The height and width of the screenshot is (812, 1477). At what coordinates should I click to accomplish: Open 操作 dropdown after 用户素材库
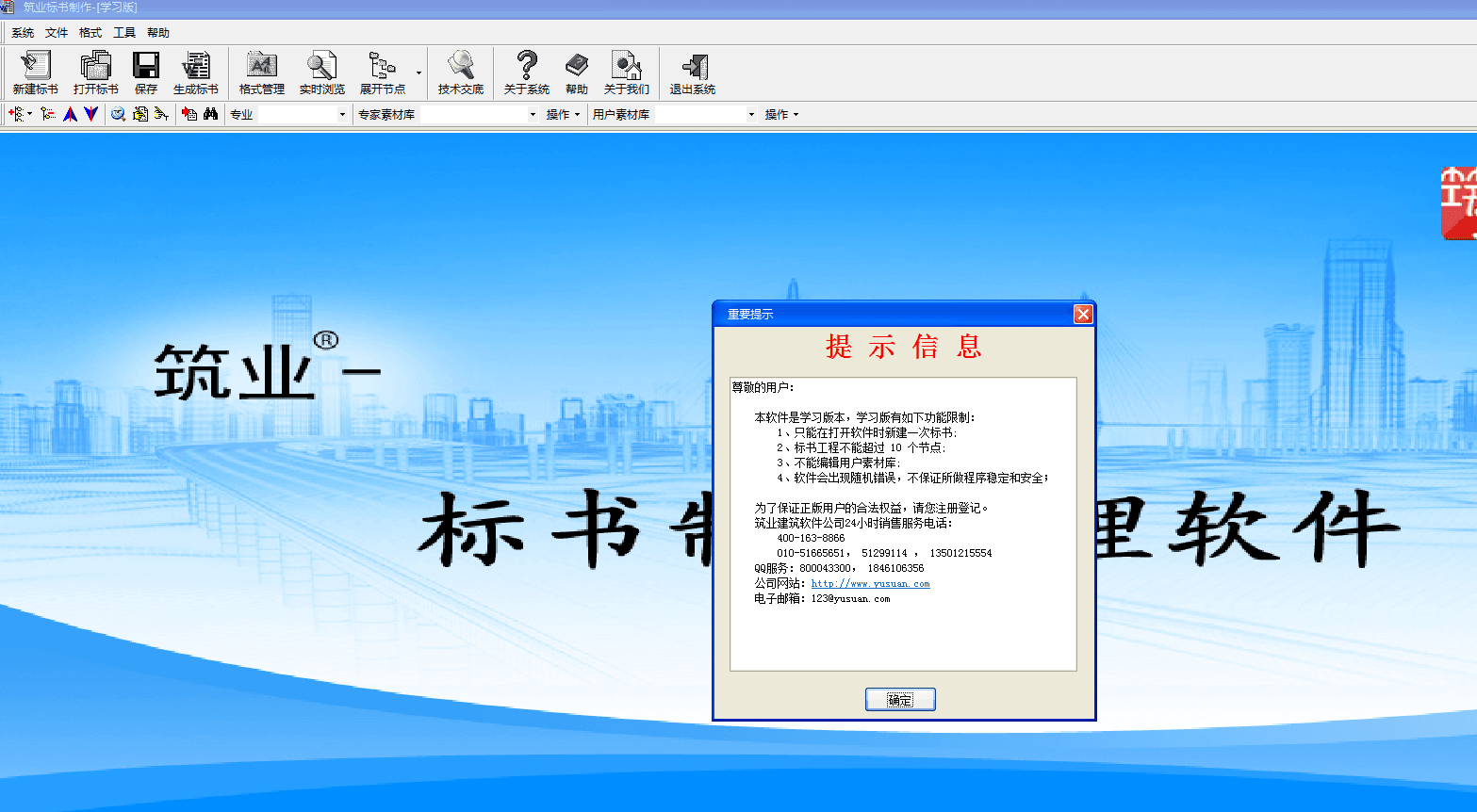(x=781, y=114)
